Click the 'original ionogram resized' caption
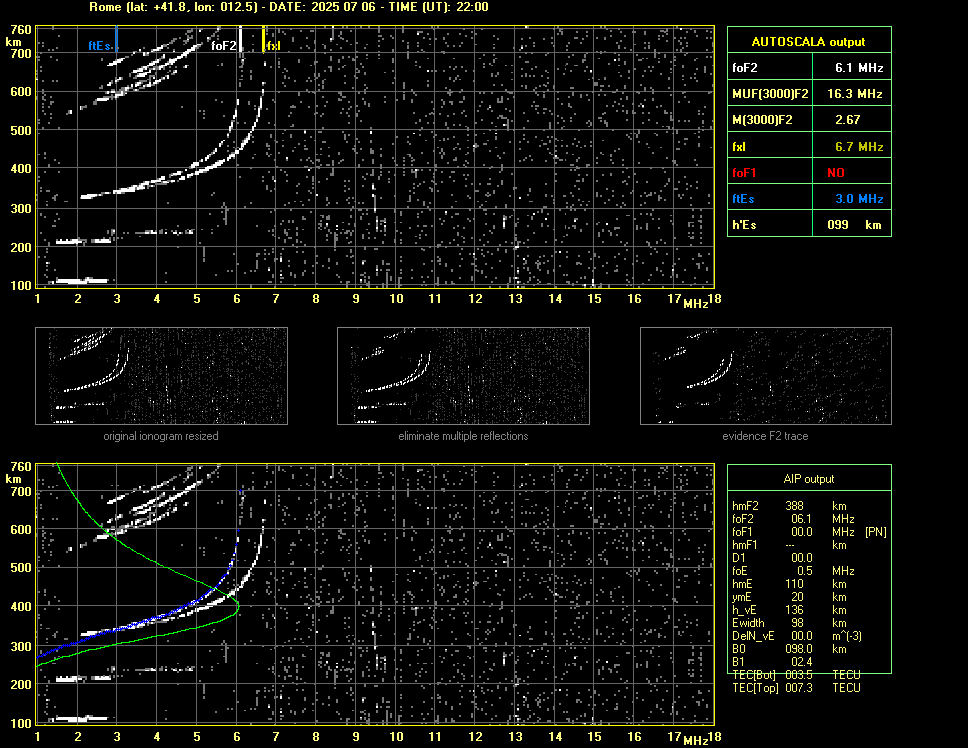968x748 pixels. 161,436
